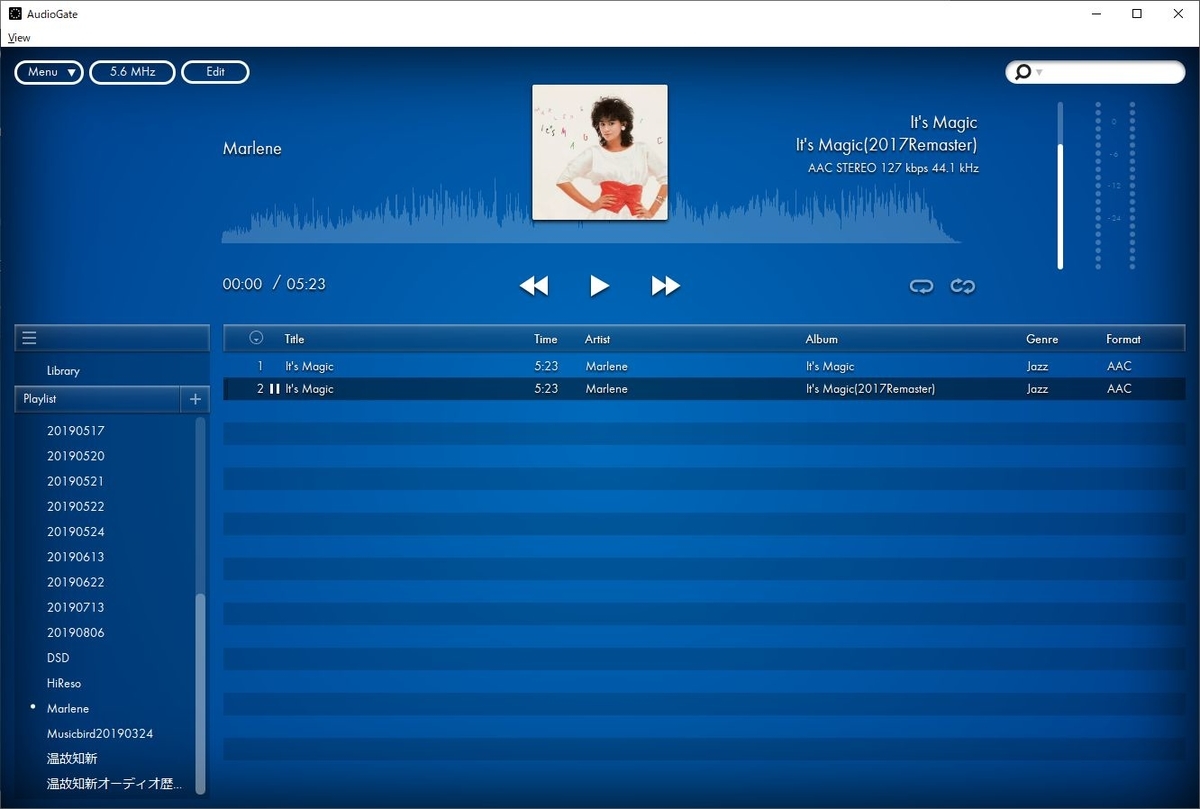
Task: Click the Playlist section header
Action: (97, 399)
